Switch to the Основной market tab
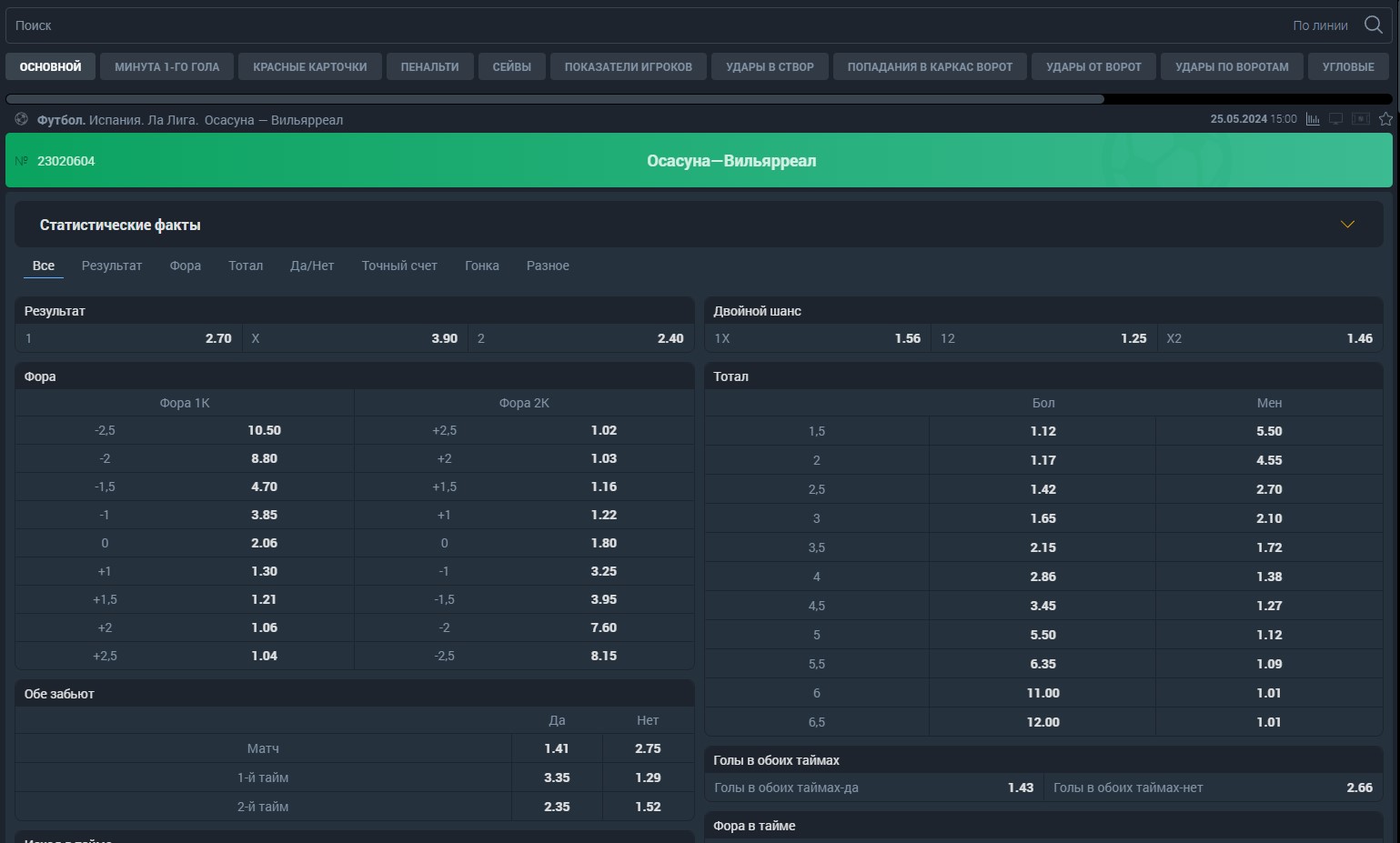 coord(50,66)
